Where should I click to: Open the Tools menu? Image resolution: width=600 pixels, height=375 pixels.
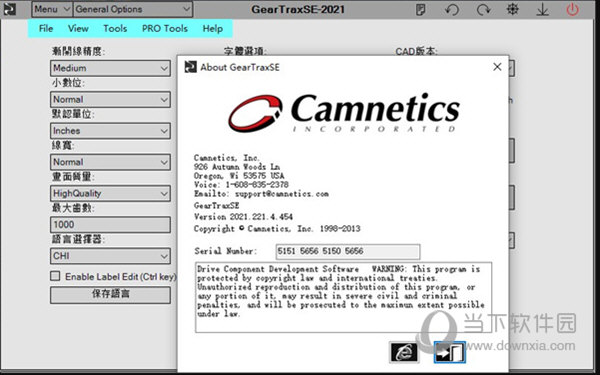[x=115, y=29]
